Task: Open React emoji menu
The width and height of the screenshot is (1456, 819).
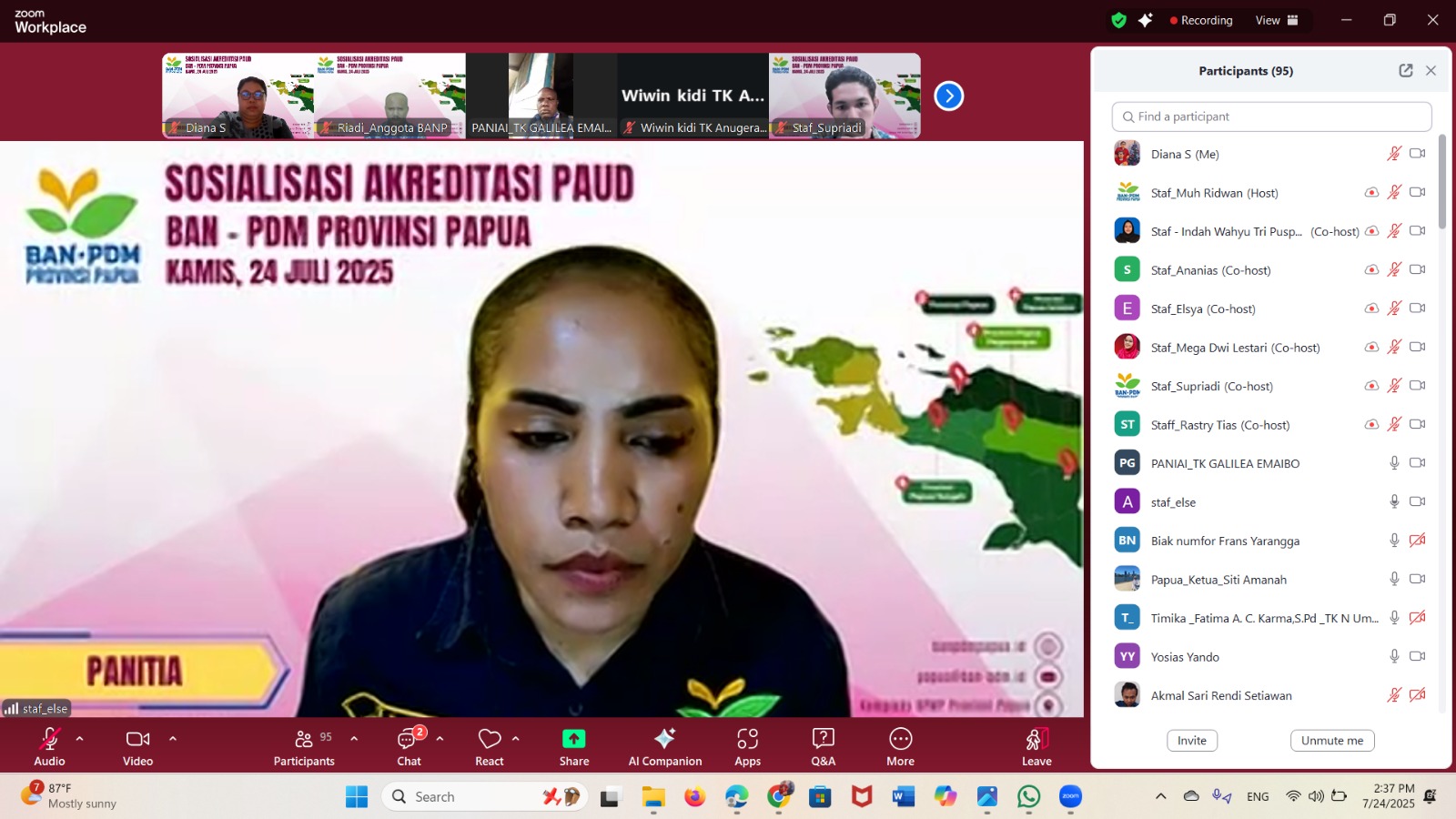Action: coord(490,746)
